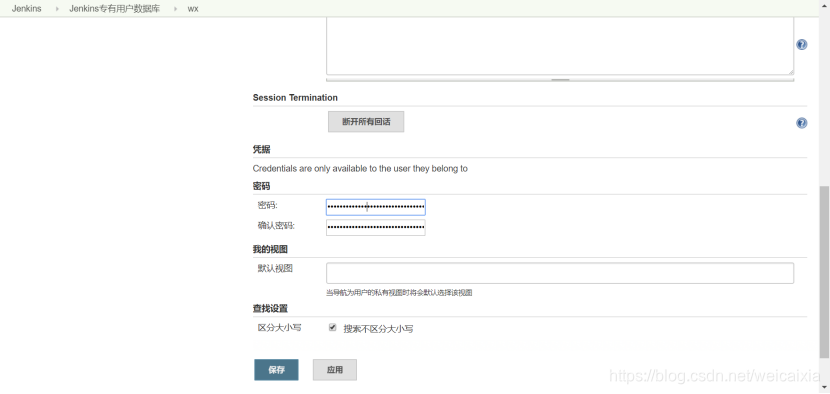Click into the 默认视图 text field
This screenshot has width=830, height=394.
pos(560,273)
